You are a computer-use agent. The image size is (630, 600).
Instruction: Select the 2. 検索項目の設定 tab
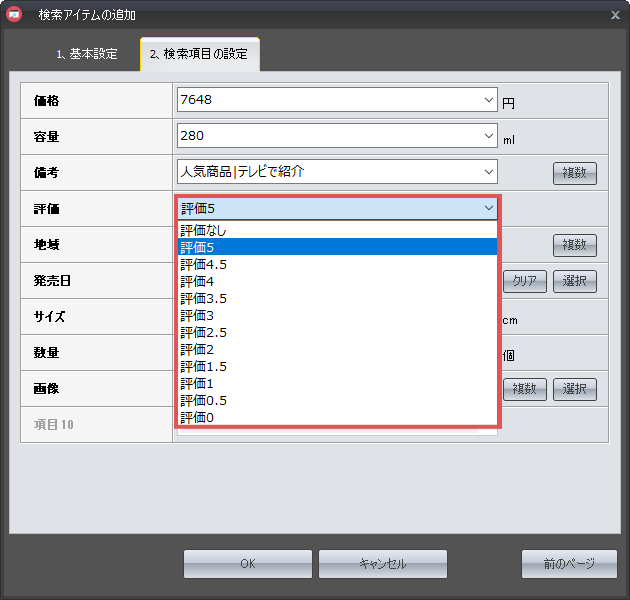199,54
